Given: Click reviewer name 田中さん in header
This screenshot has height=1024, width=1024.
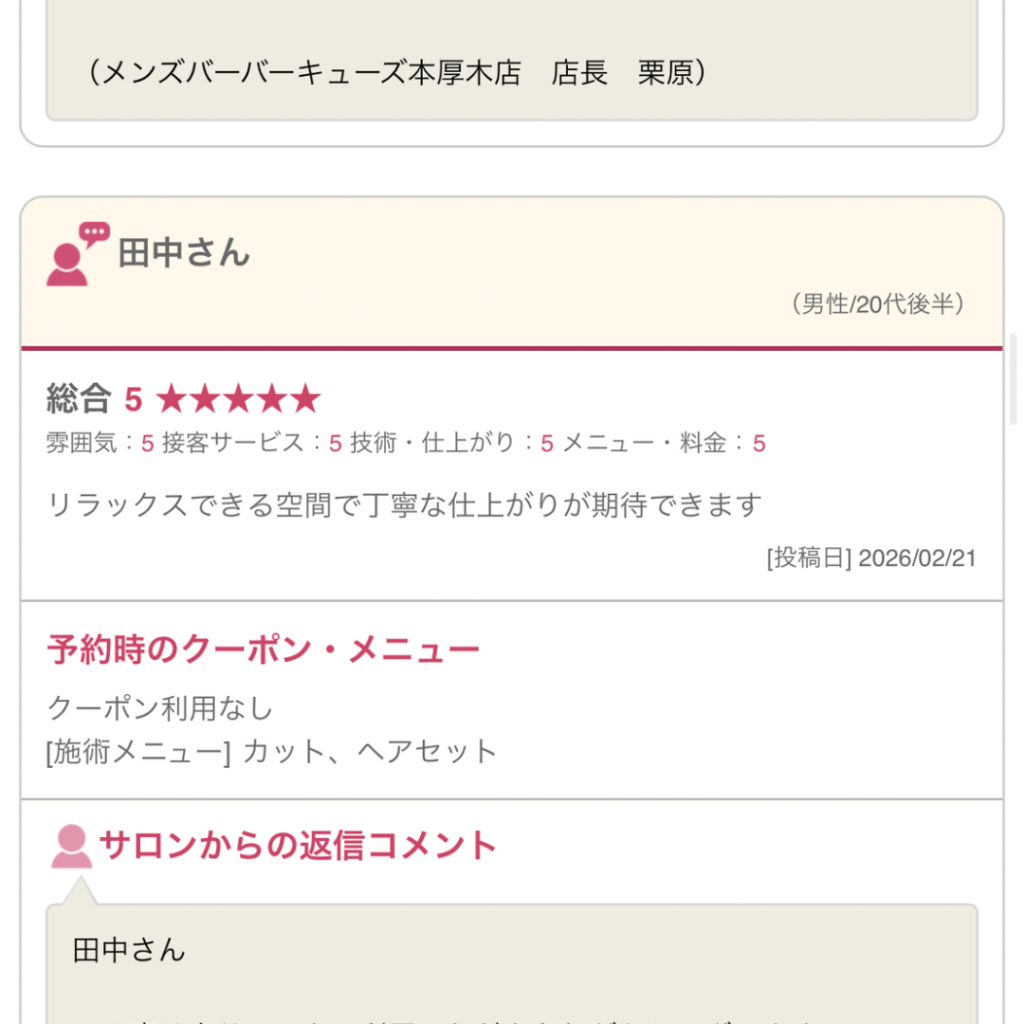Looking at the screenshot, I should click(183, 253).
